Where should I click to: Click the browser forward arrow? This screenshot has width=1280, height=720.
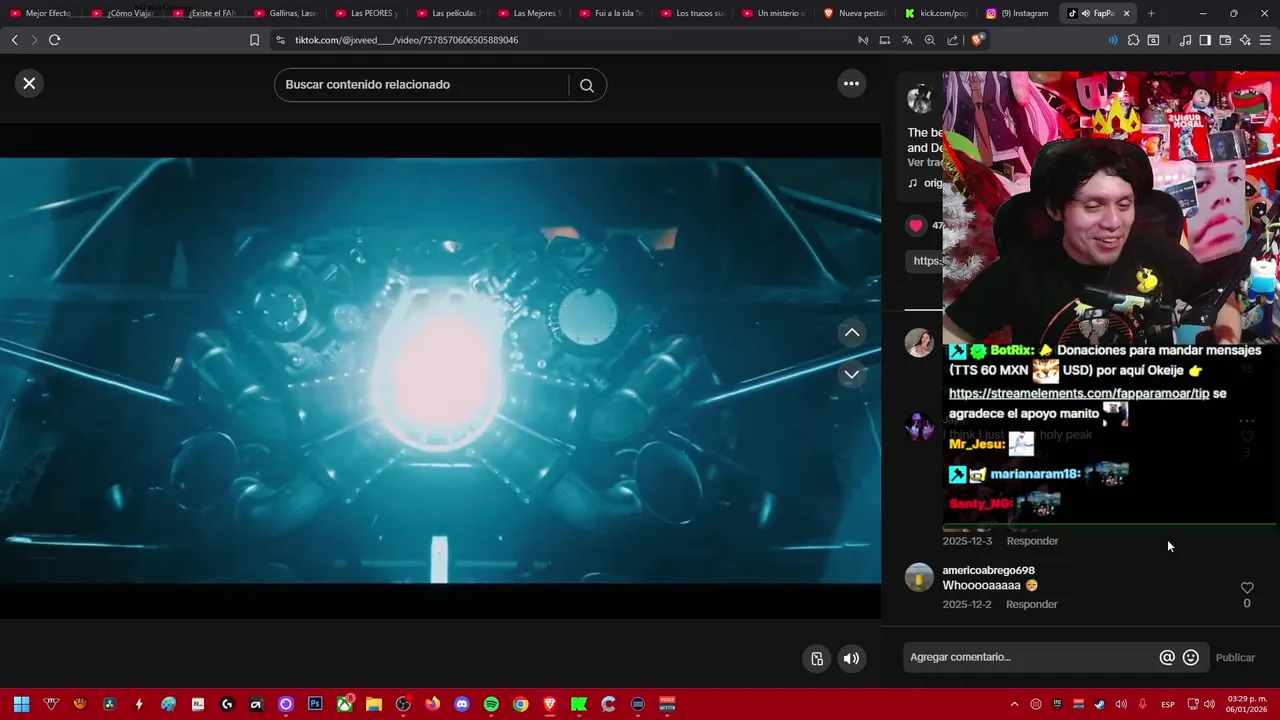click(34, 40)
